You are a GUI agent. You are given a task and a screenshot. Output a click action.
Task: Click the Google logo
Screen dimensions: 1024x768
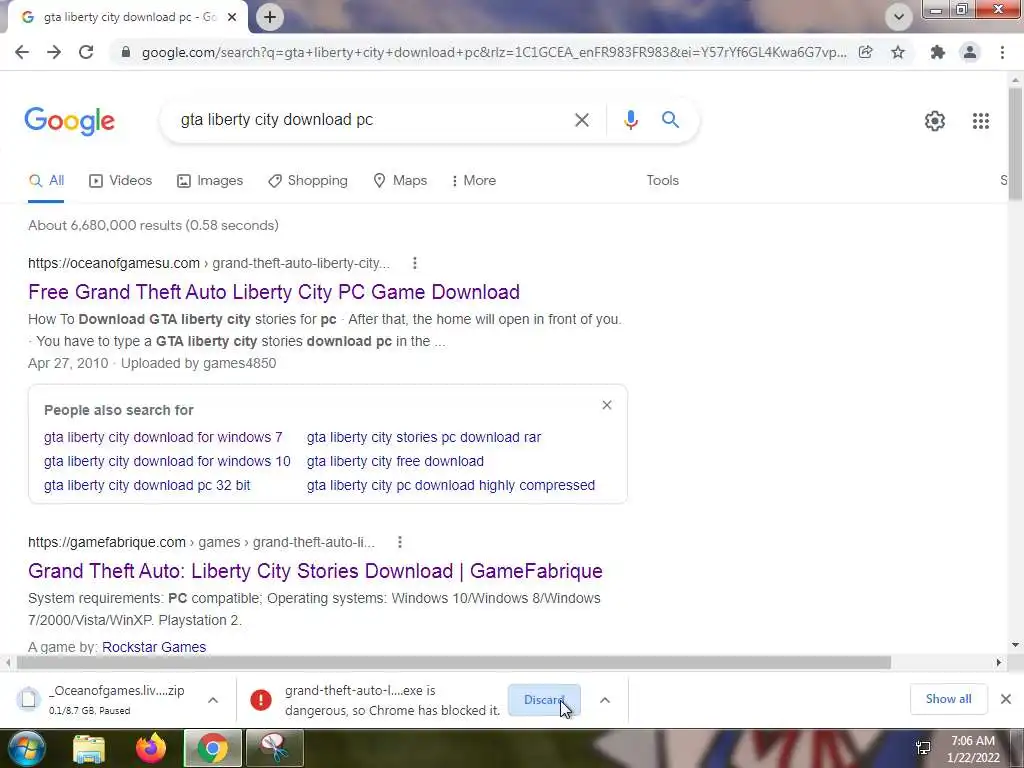pos(69,121)
